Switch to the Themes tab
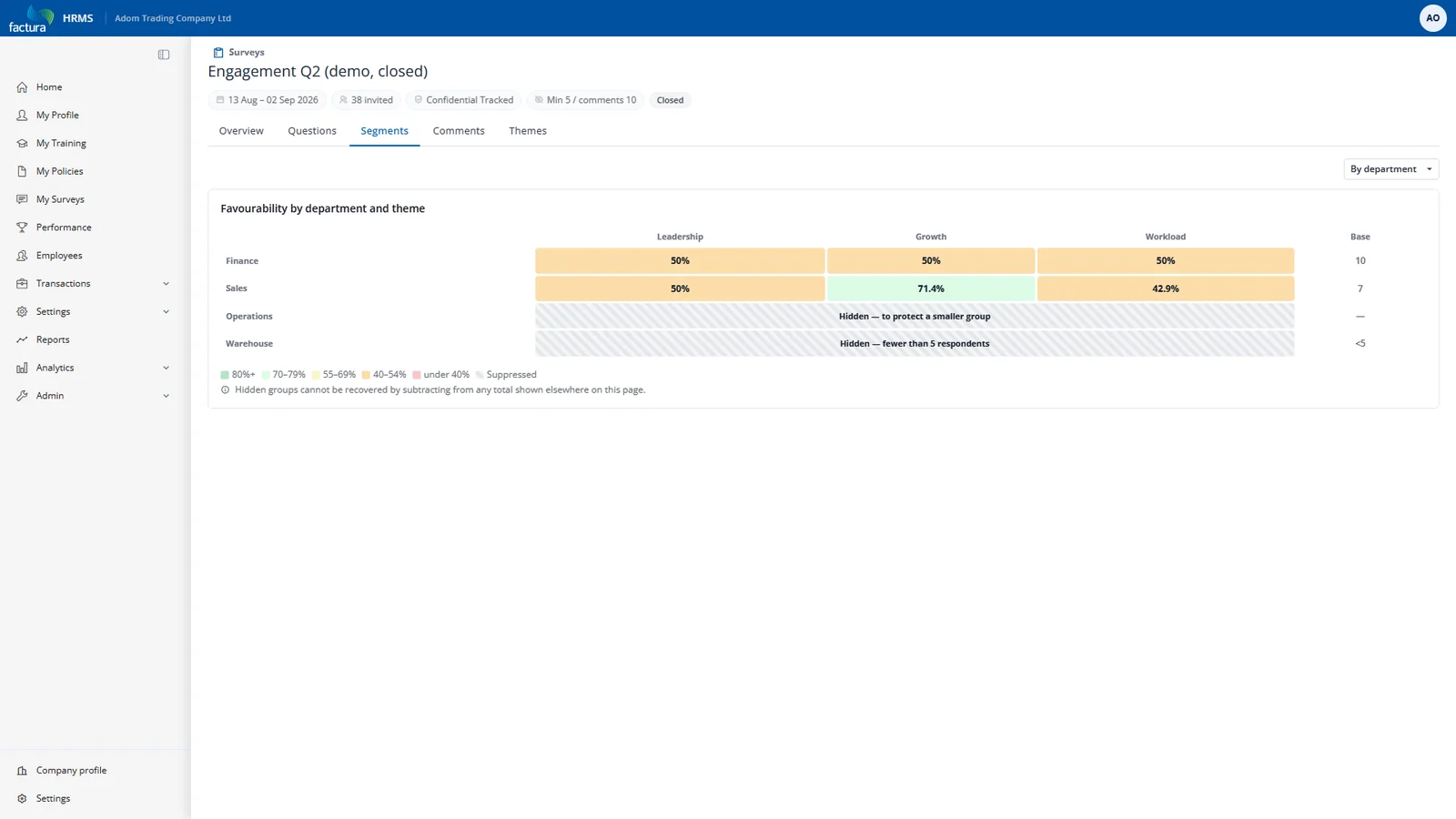 click(528, 131)
